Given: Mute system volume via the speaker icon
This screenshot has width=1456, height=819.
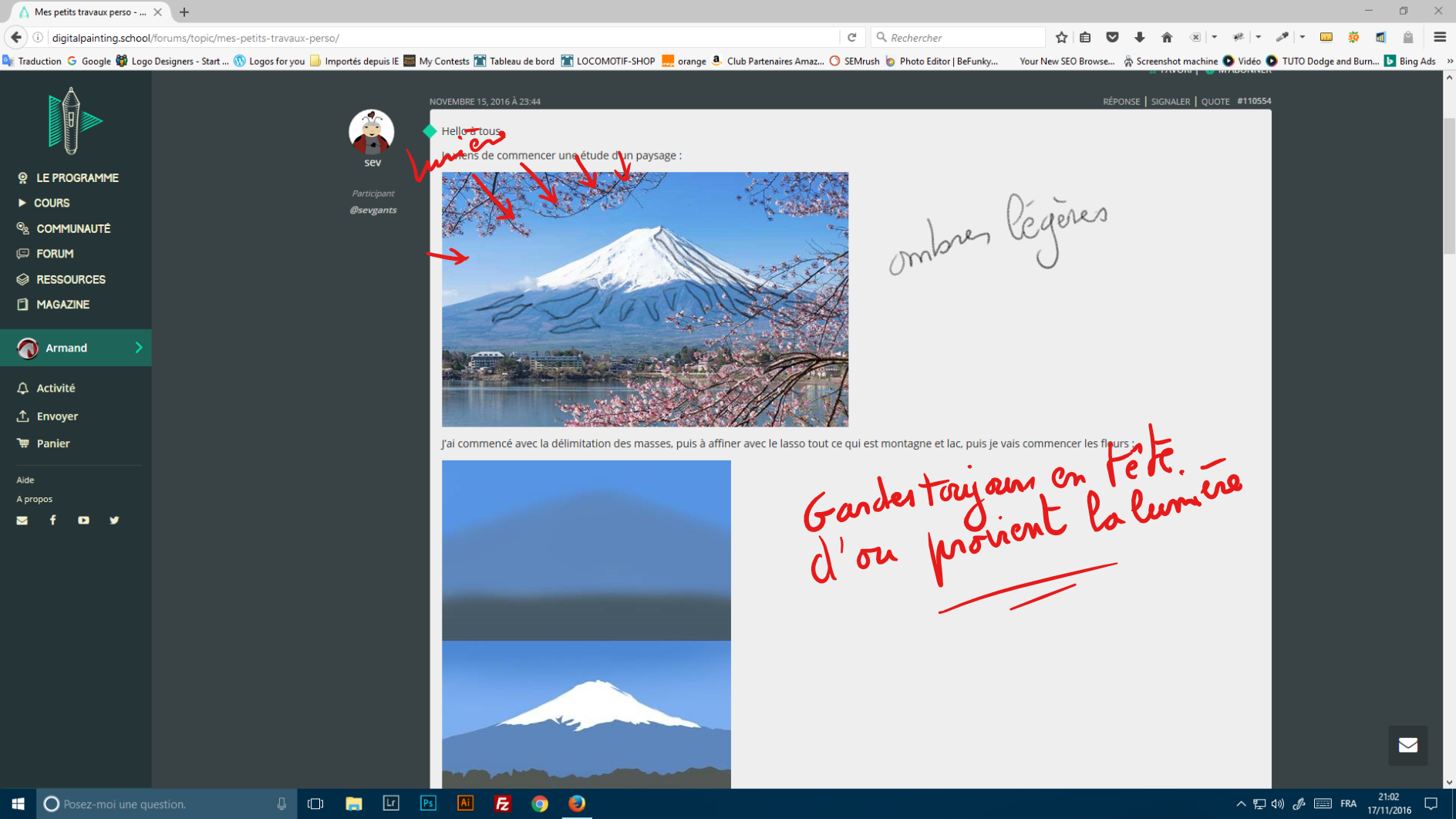Looking at the screenshot, I should [x=1279, y=804].
